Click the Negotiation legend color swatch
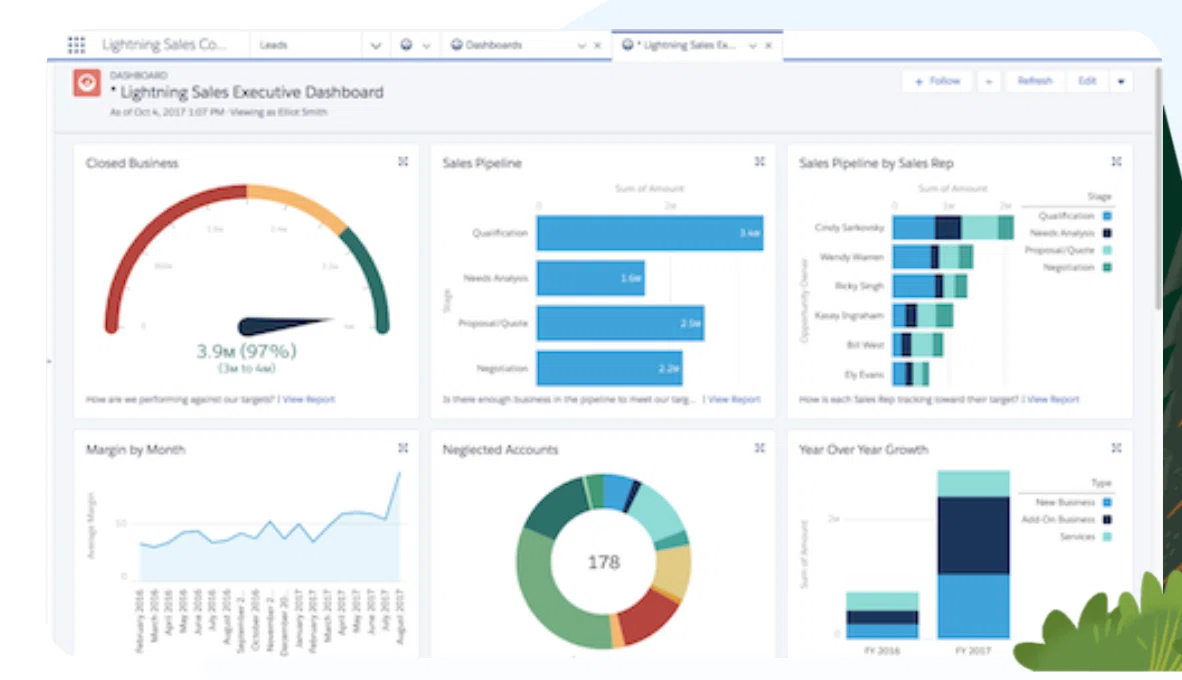Viewport: 1182px width, 680px height. [1107, 268]
